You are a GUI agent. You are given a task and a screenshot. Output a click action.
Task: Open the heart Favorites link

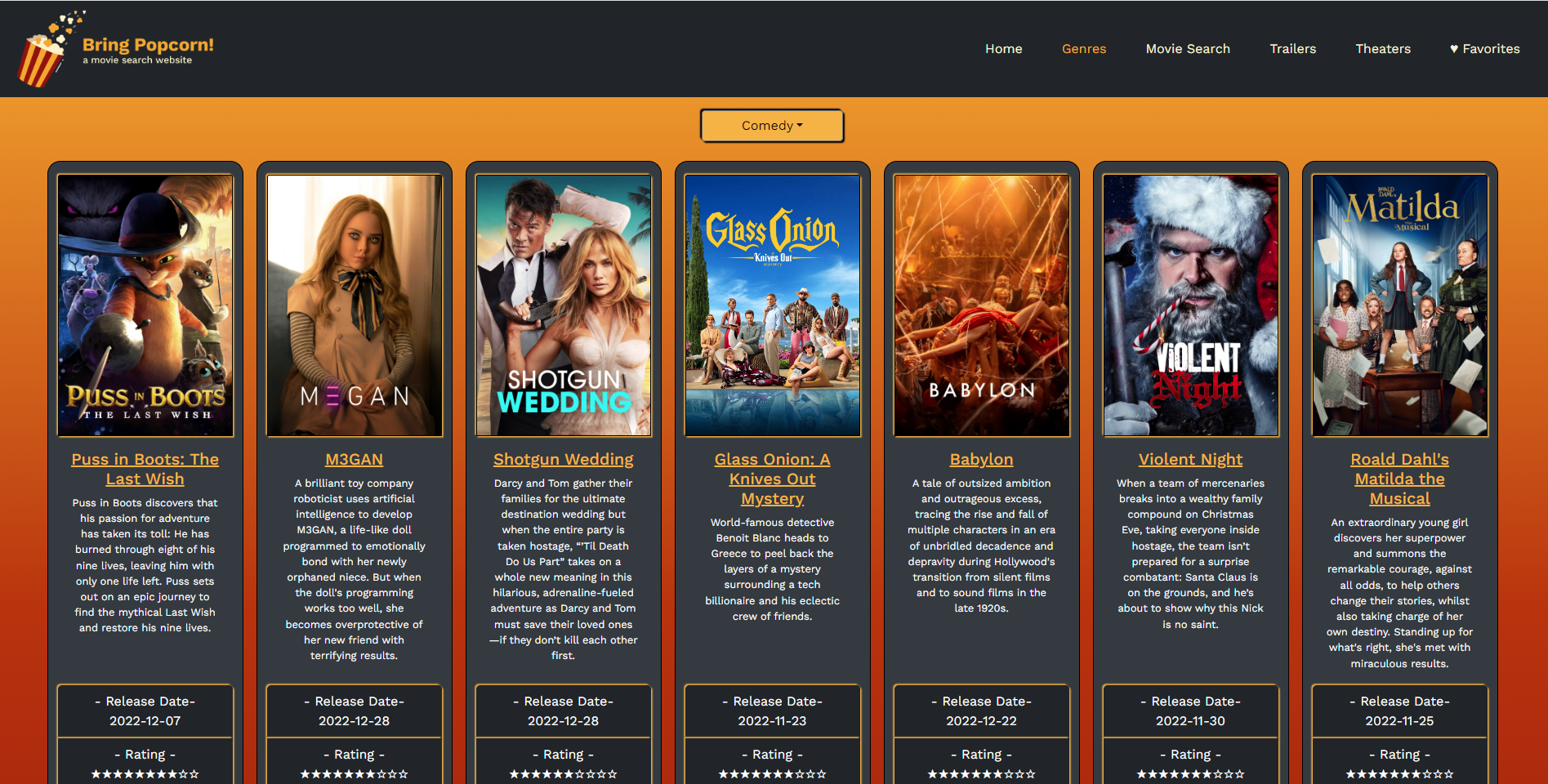point(1484,49)
